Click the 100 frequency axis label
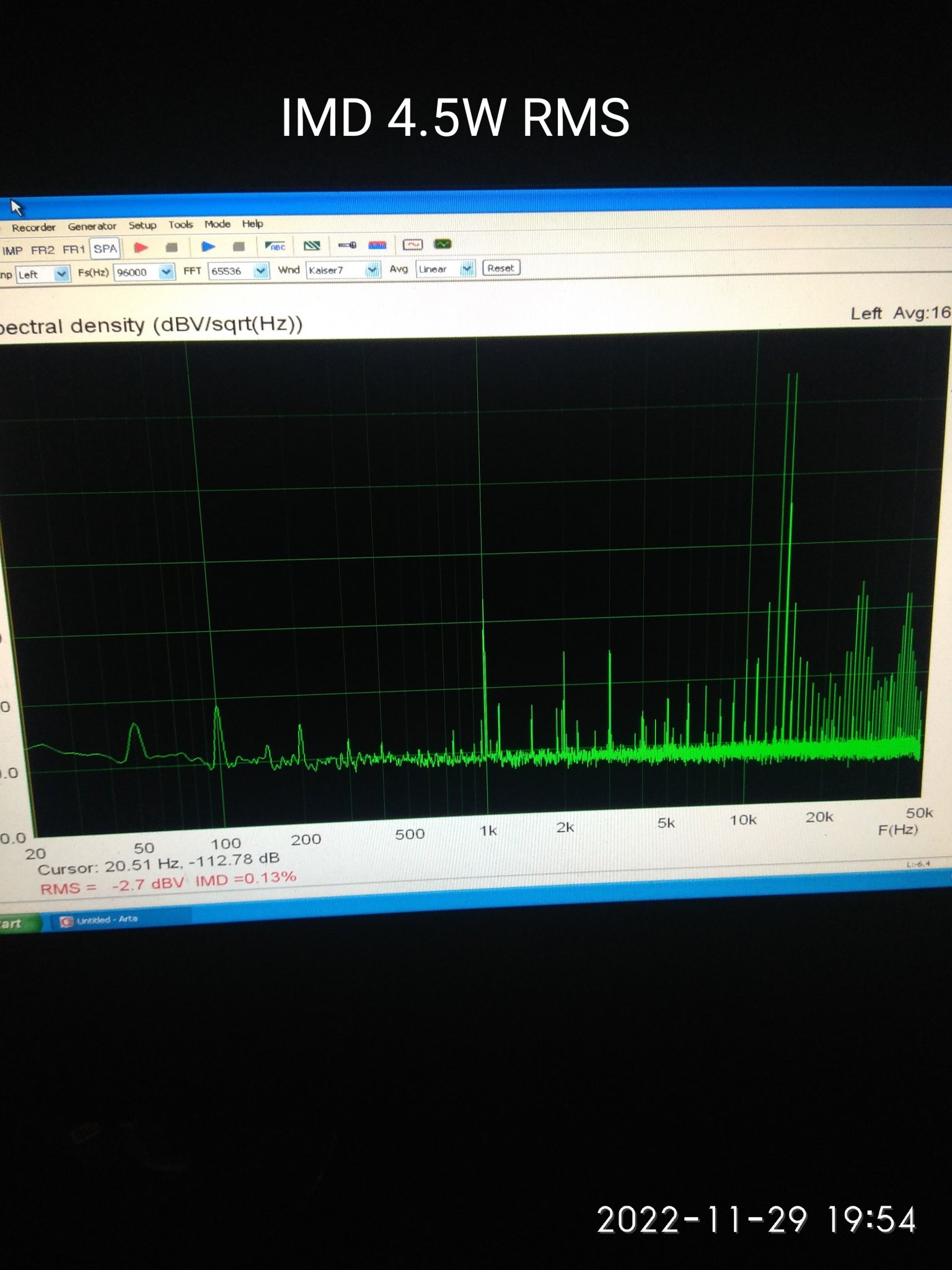 tap(226, 843)
